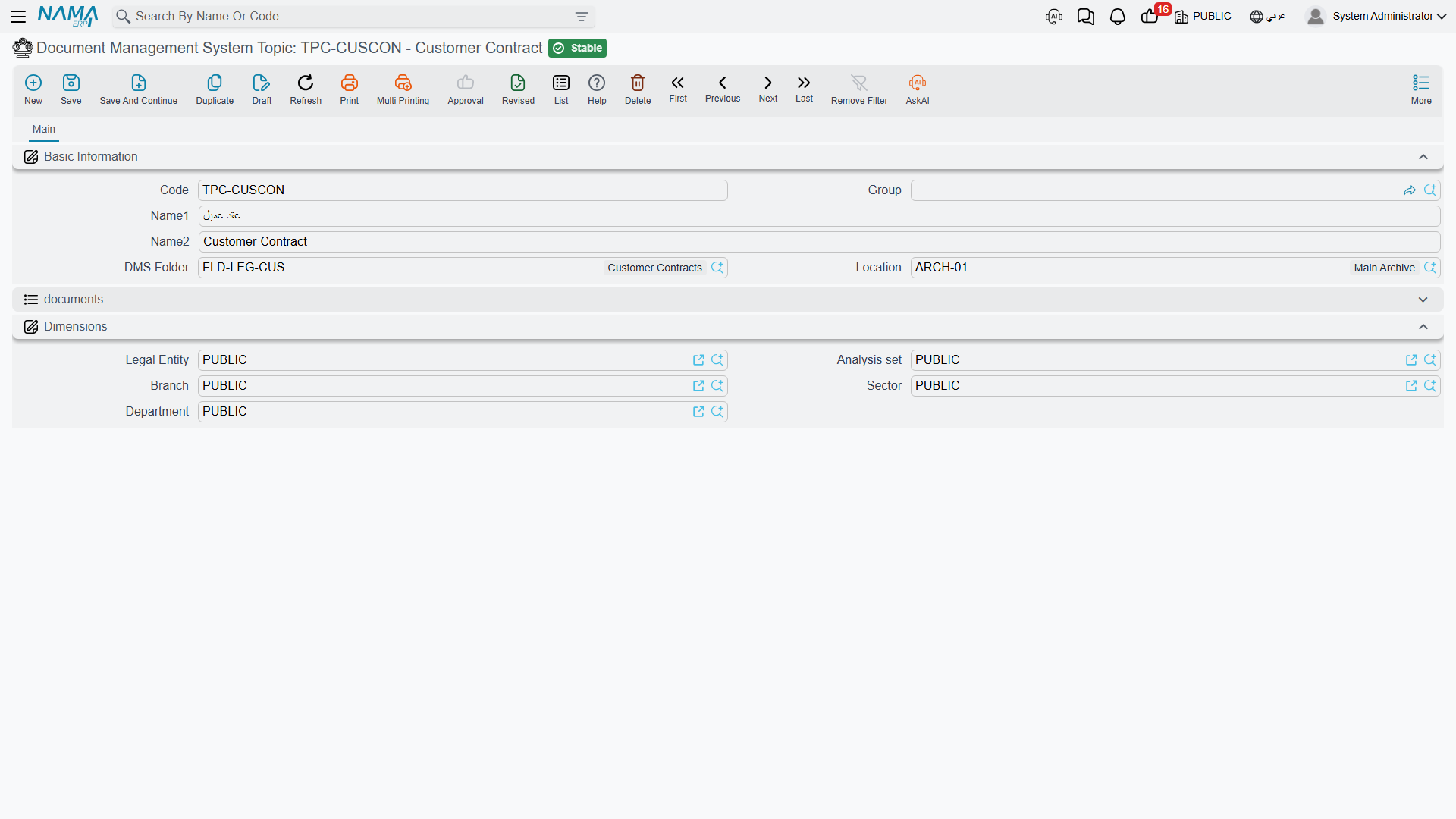This screenshot has width=1456, height=819.
Task: Save the document topic
Action: coord(71,89)
